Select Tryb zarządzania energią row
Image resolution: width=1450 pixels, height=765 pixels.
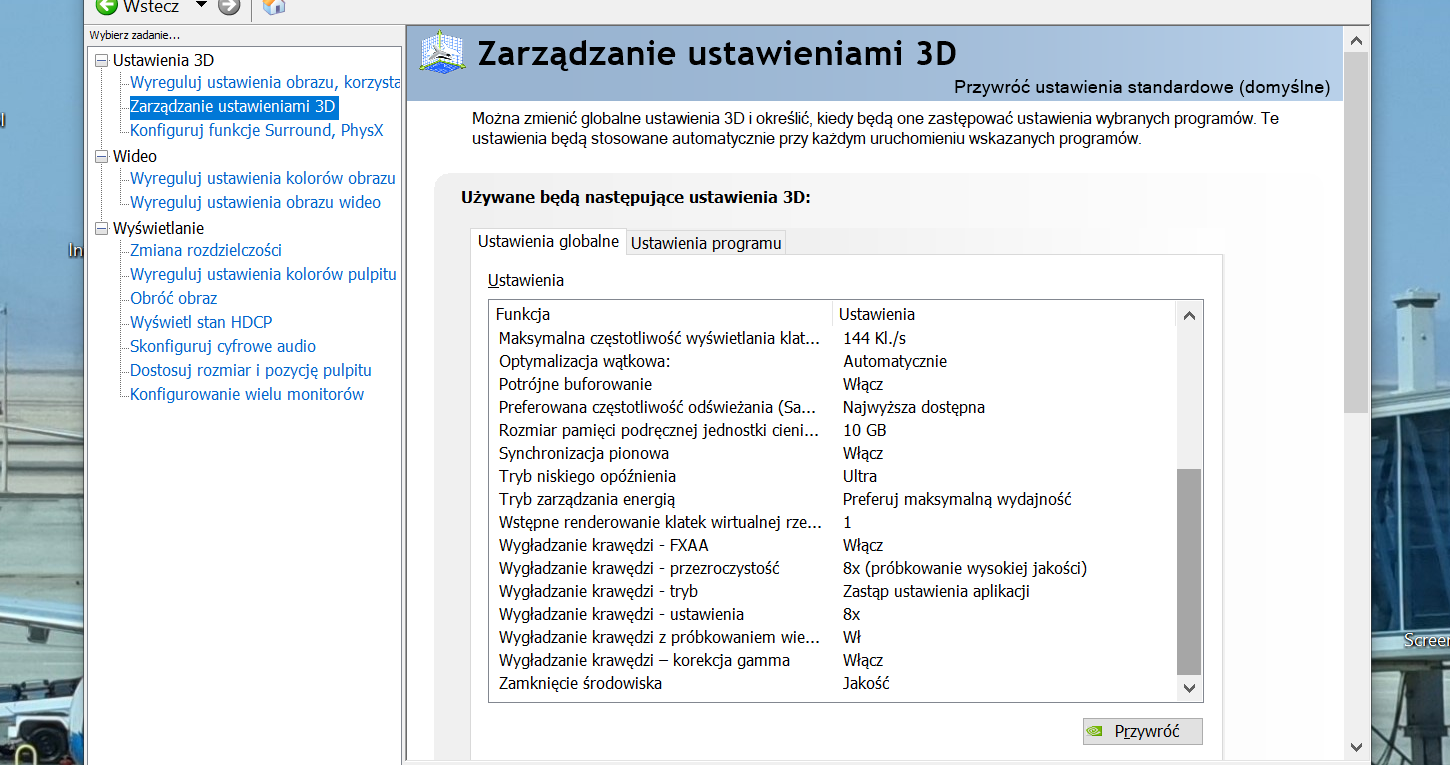(833, 499)
